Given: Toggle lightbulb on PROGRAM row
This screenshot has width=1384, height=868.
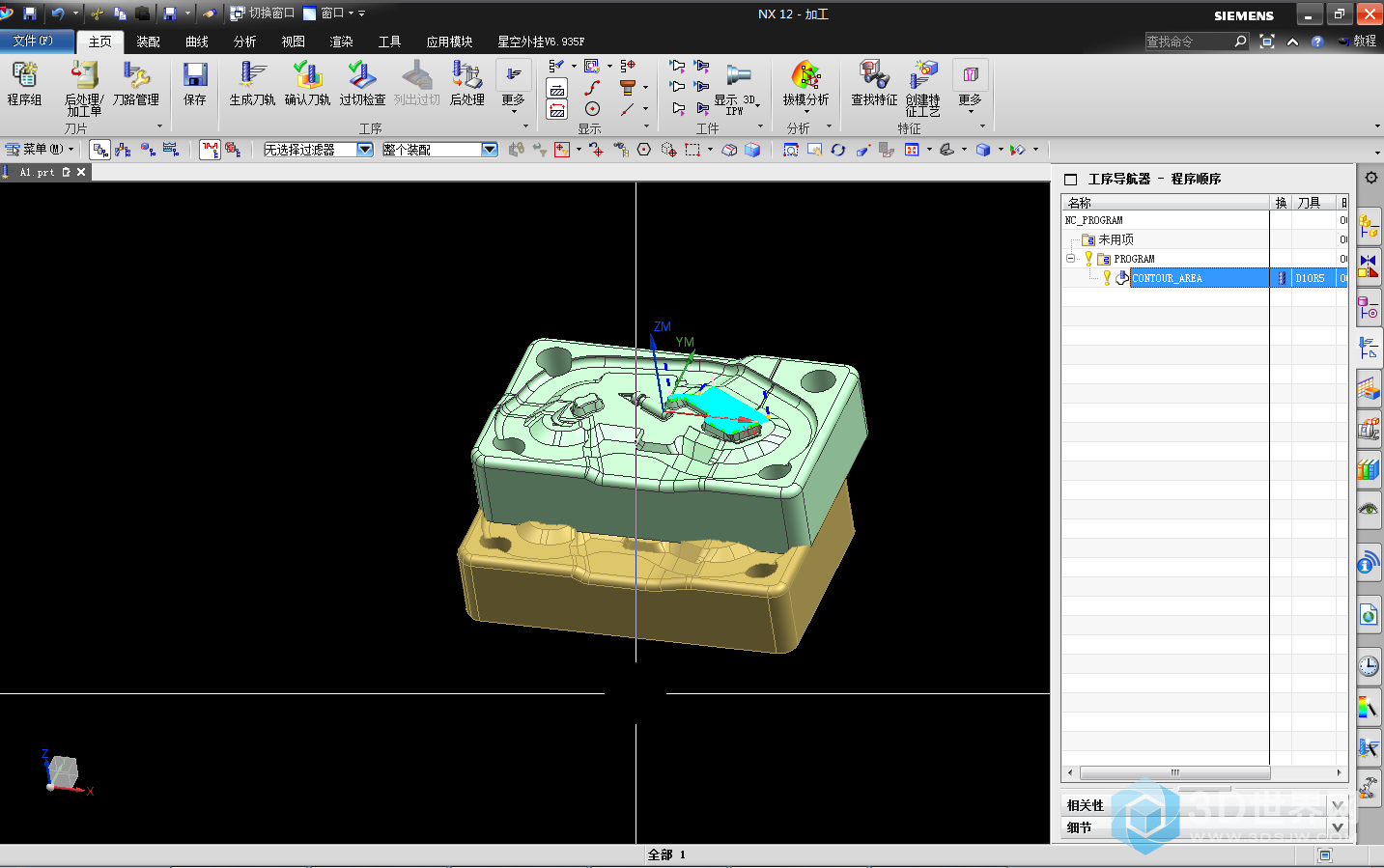Looking at the screenshot, I should tap(1088, 259).
